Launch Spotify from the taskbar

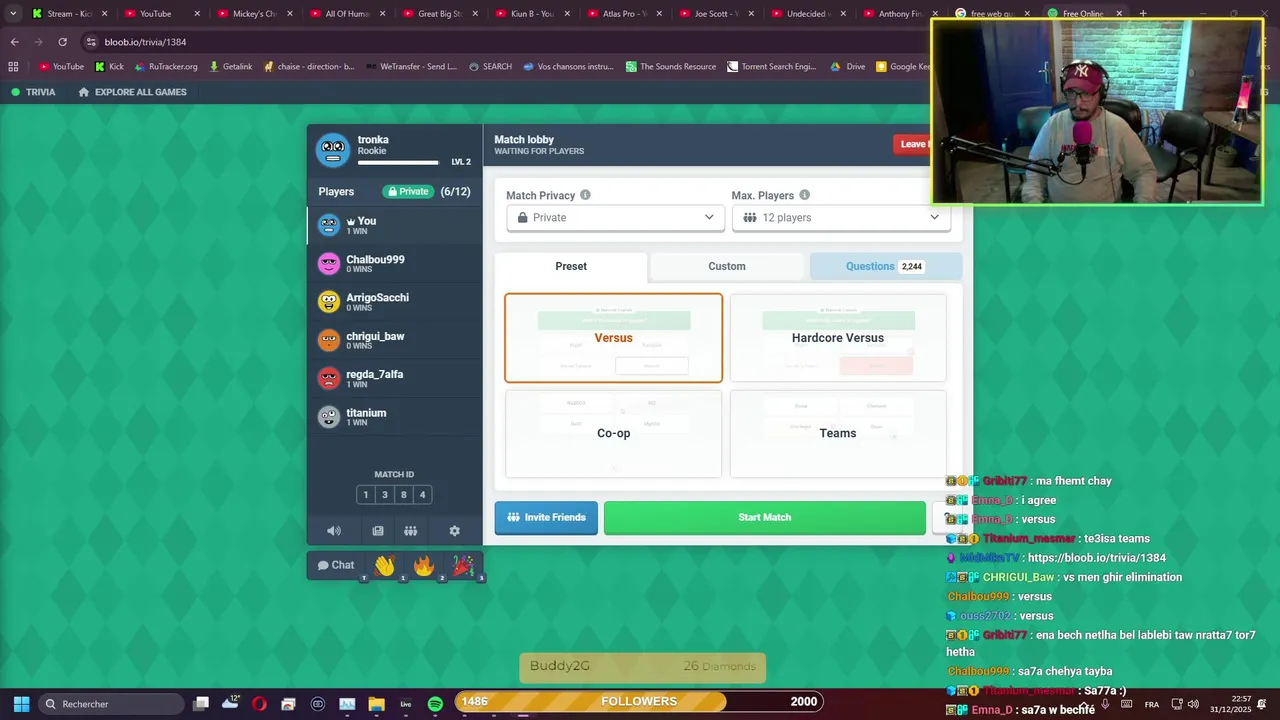point(435,704)
